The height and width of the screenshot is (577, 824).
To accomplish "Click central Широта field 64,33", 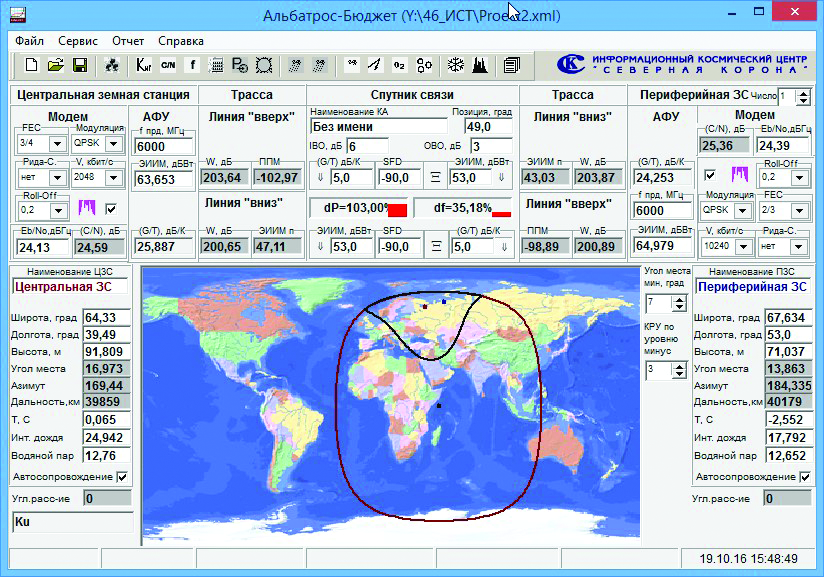I will pos(107,317).
